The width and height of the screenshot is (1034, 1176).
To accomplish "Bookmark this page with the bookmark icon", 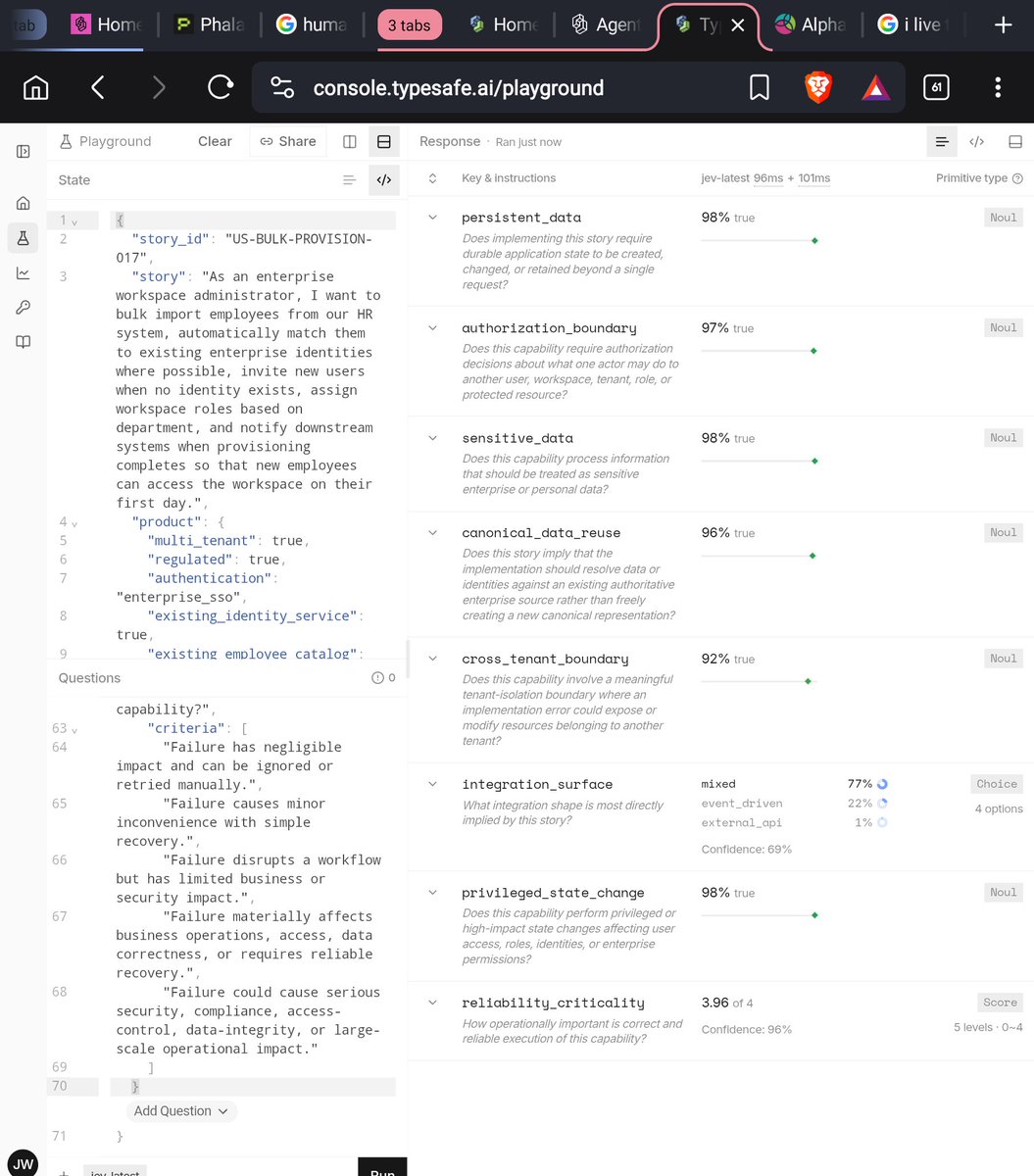I will pyautogui.click(x=759, y=88).
